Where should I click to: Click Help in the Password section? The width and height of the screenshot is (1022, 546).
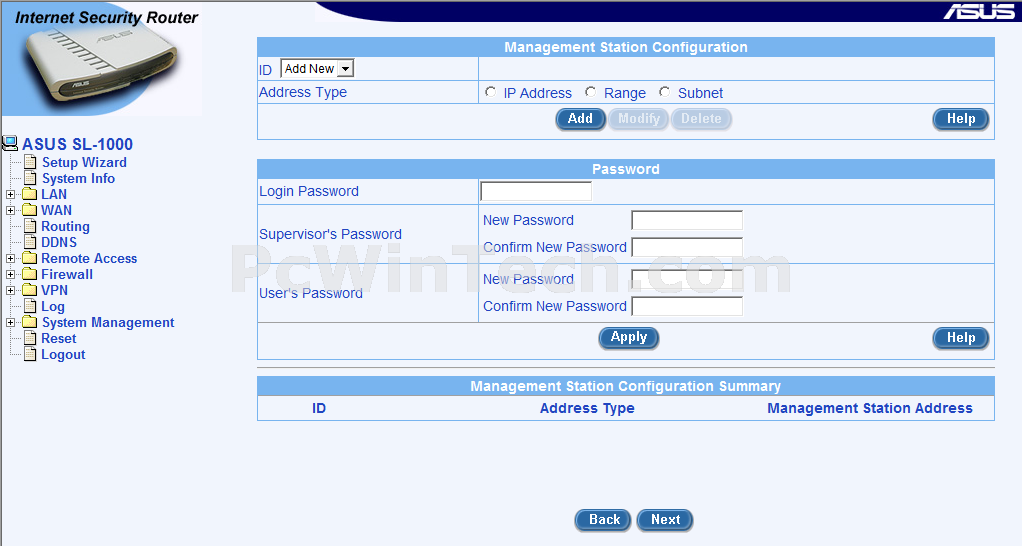tap(961, 338)
